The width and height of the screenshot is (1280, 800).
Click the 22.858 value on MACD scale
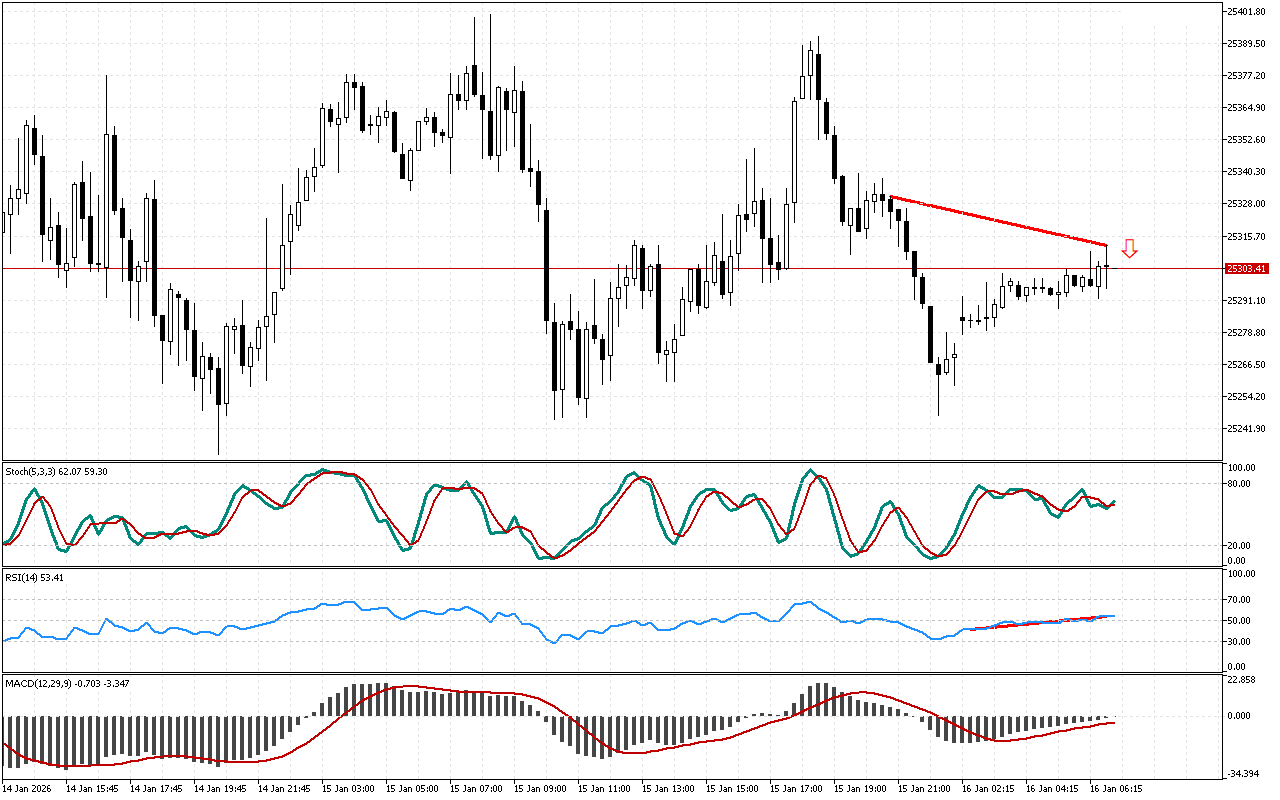[x=1243, y=681]
